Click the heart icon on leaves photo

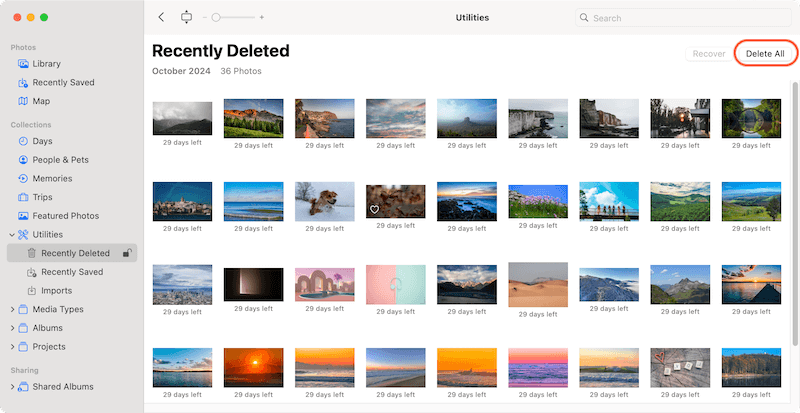click(374, 209)
